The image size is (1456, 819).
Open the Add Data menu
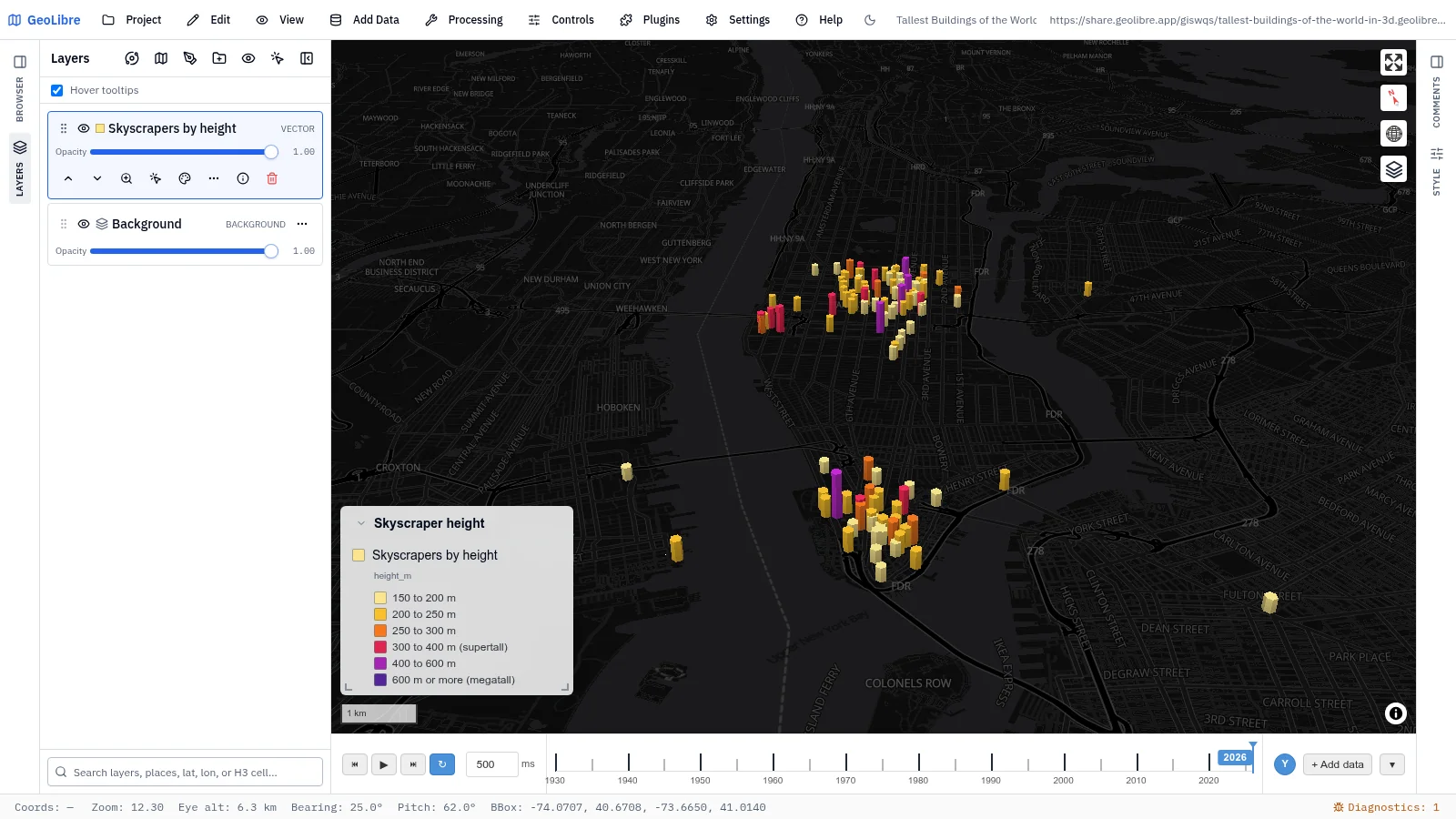tap(365, 20)
